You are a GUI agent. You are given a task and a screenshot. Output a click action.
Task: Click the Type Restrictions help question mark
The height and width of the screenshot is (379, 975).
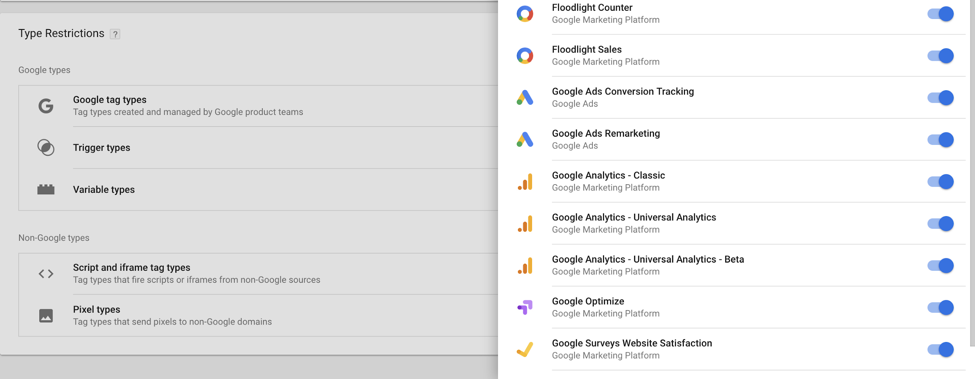115,34
